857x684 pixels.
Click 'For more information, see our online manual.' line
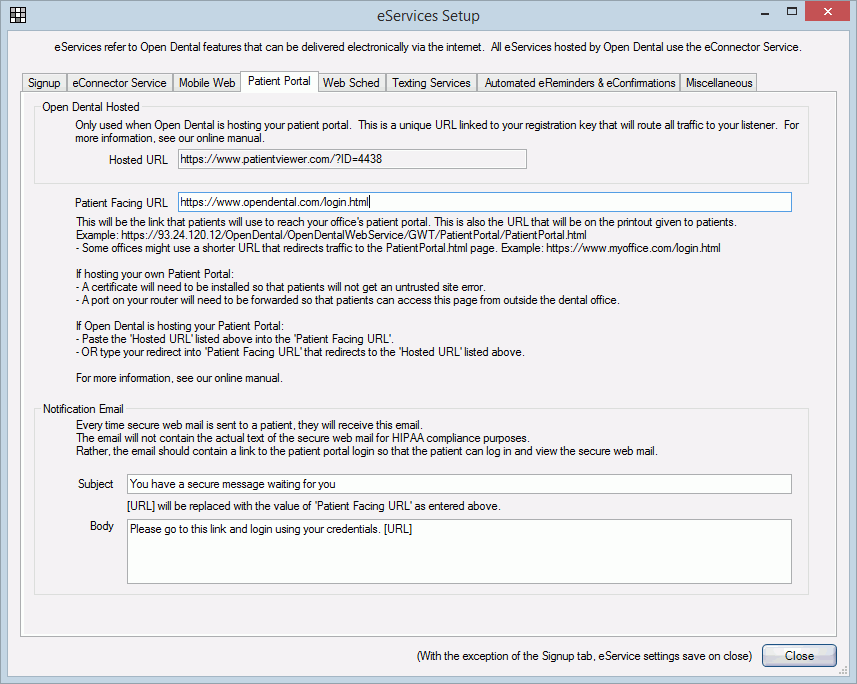179,378
